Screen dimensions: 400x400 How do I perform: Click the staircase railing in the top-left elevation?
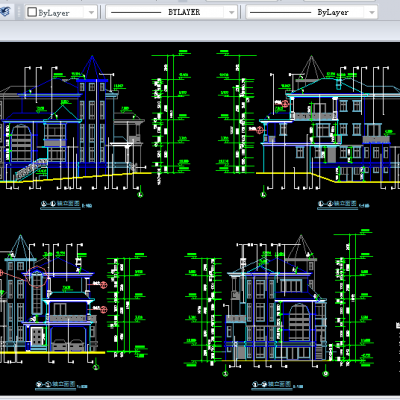click(x=31, y=169)
